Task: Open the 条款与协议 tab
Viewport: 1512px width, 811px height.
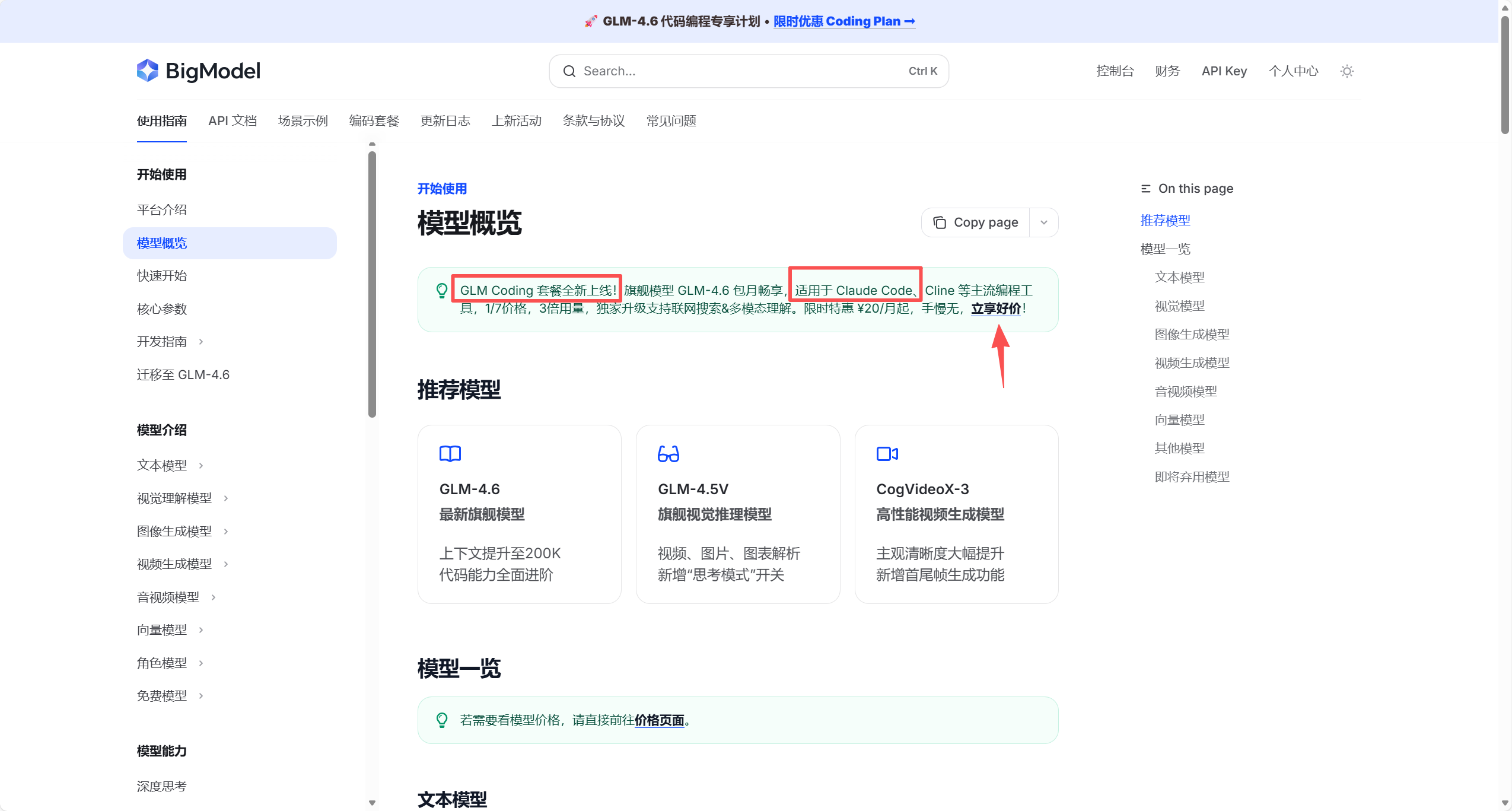Action: pyautogui.click(x=594, y=121)
